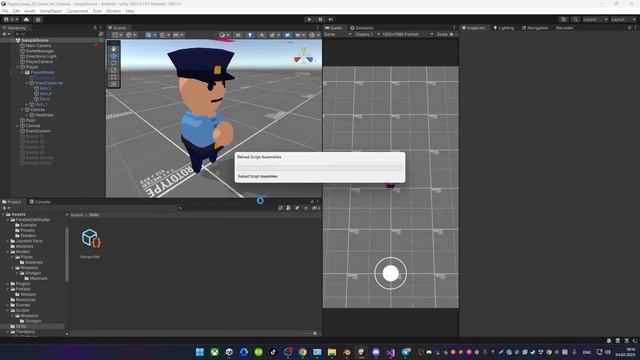This screenshot has width=640, height=360.
Task: Toggle scene effects button
Action: 273,35
